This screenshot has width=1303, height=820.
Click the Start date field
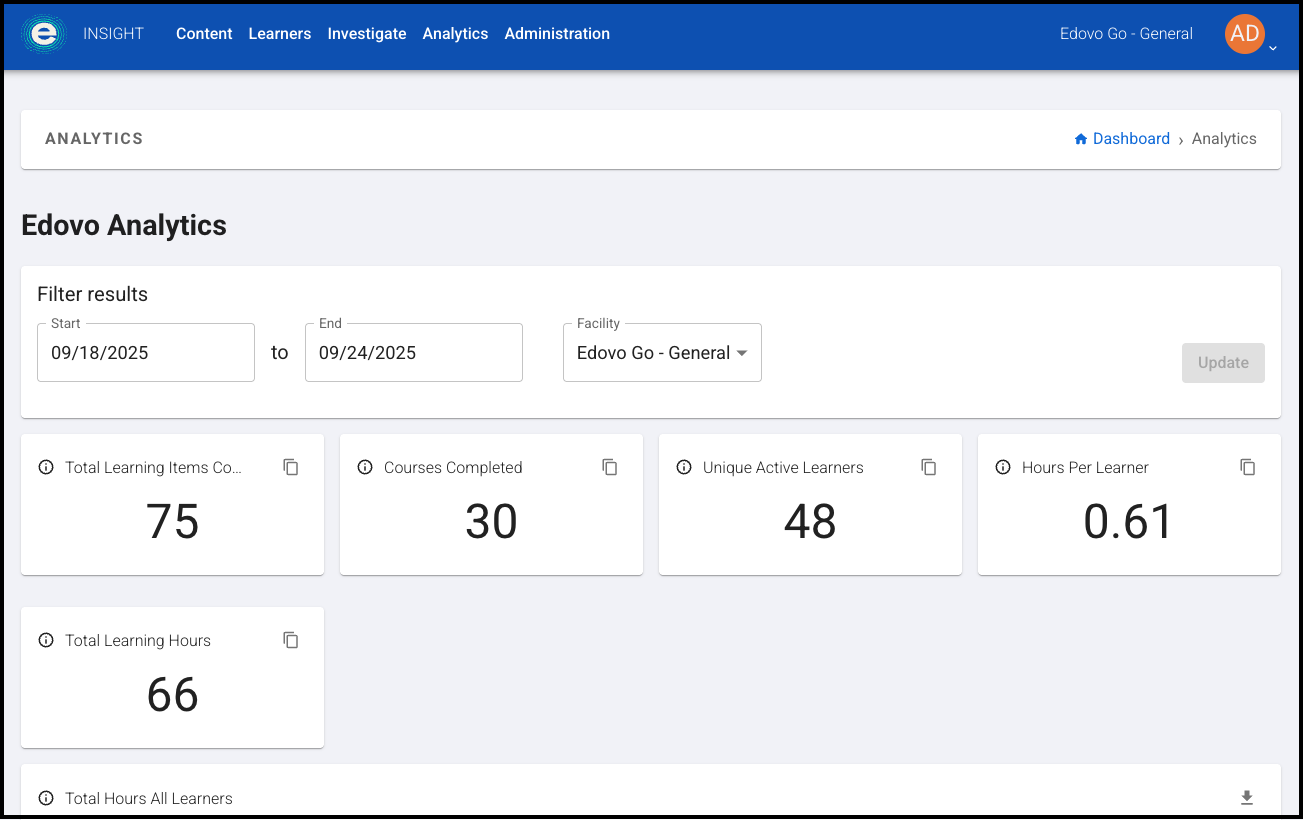tap(146, 353)
